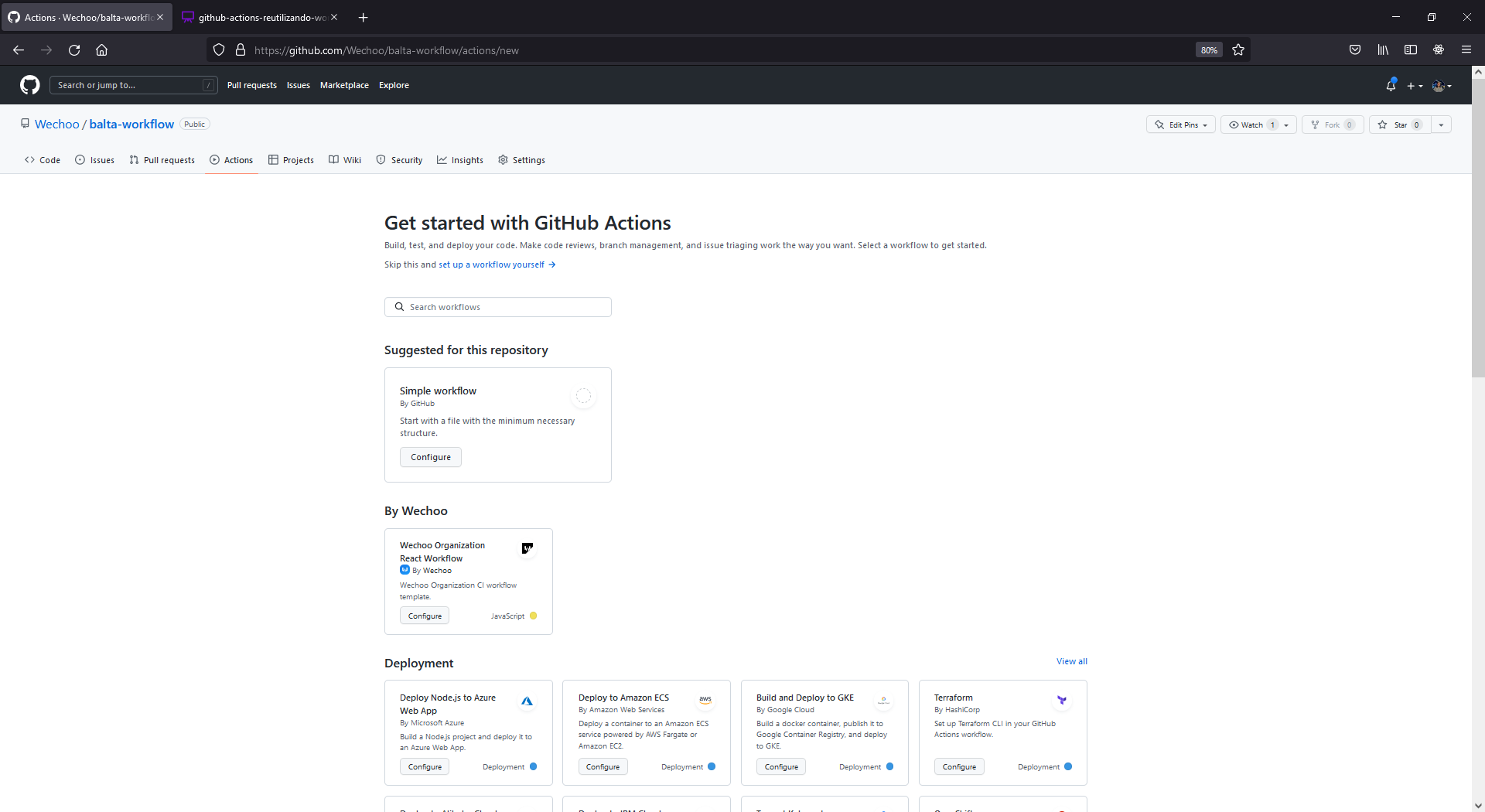This screenshot has height=812, width=1485.
Task: Configure Deploy Node.js to Azure Web App
Action: click(425, 767)
